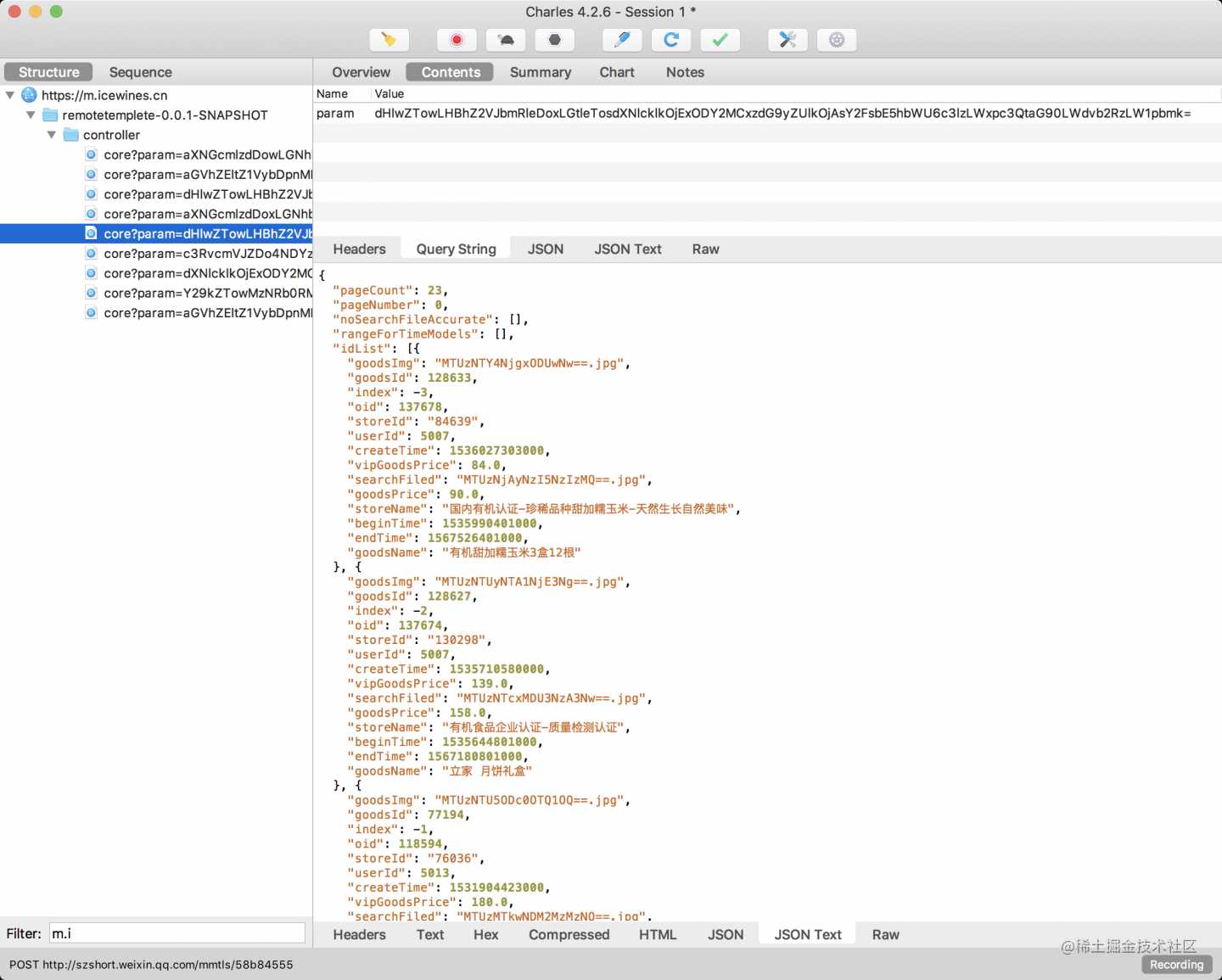Click the POST szshort.weixin.qq.com status bar text

(151, 965)
